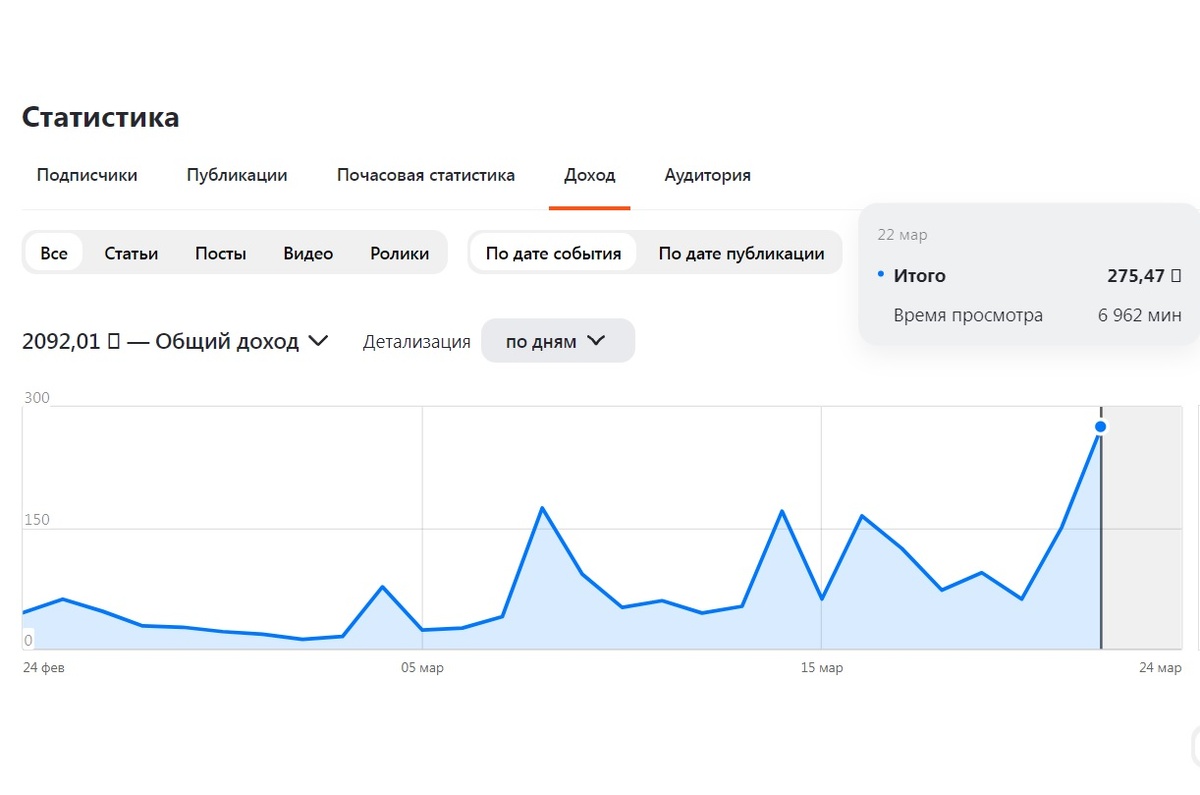1200x795 pixels.
Task: Select the Все content filter
Action: point(54,253)
